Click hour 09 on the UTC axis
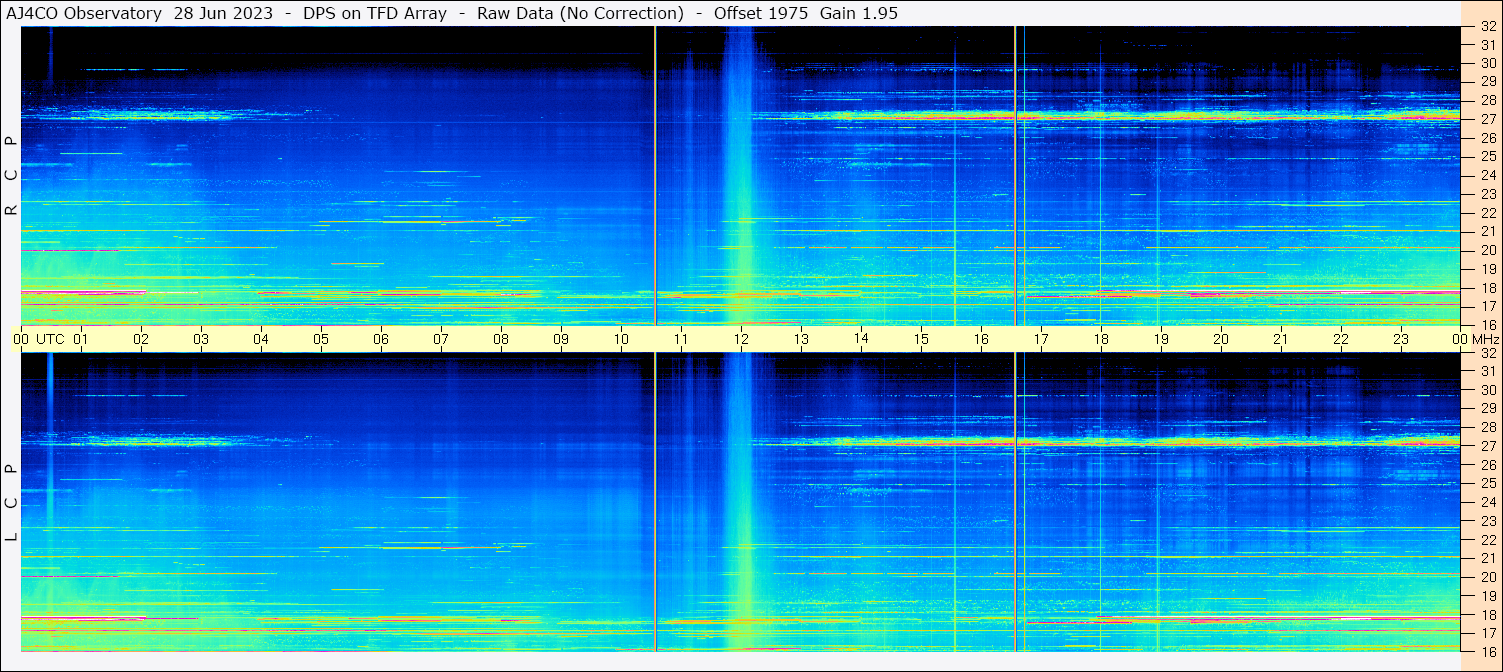The width and height of the screenshot is (1503, 672). tap(561, 339)
